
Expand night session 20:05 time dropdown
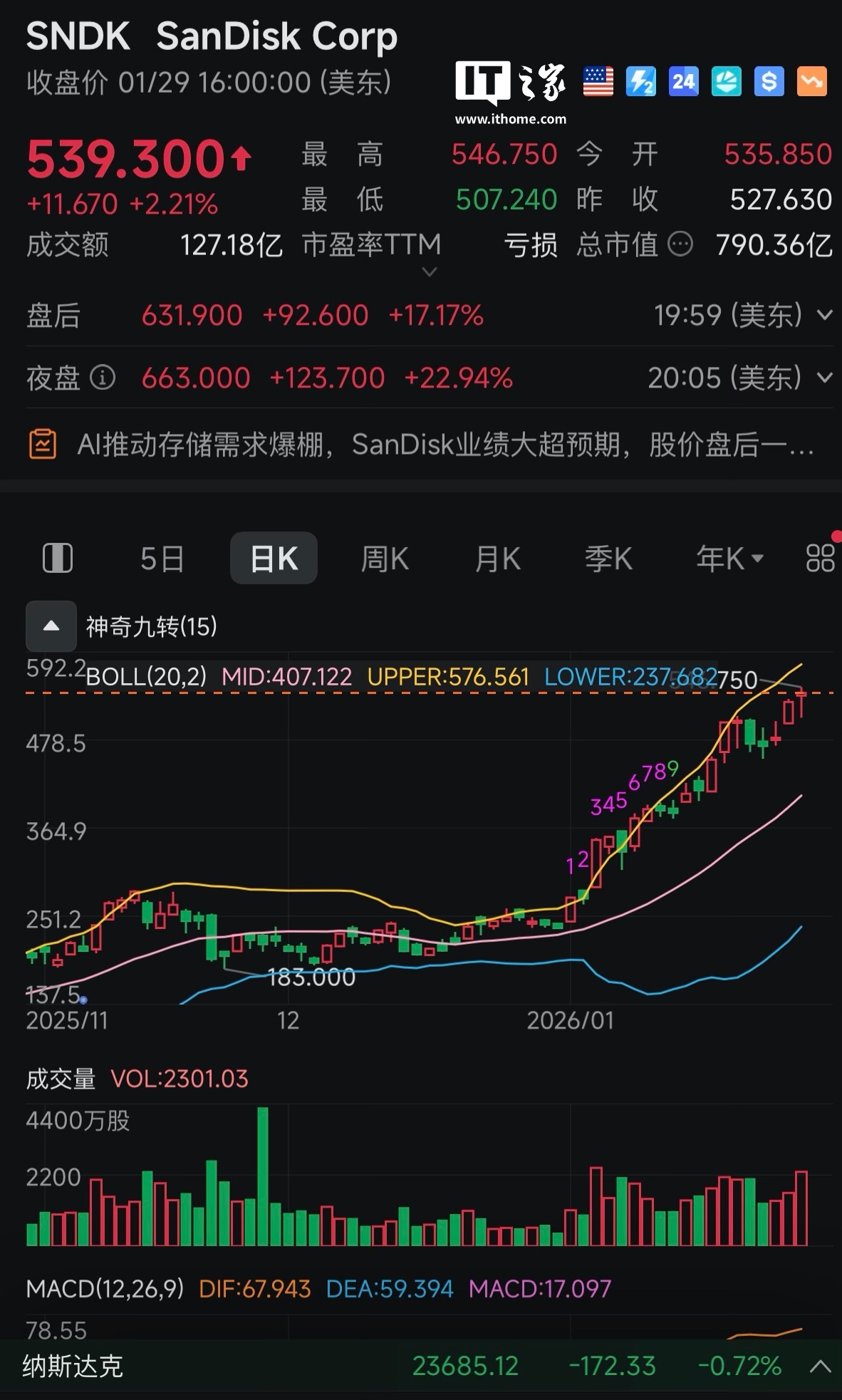point(824,378)
